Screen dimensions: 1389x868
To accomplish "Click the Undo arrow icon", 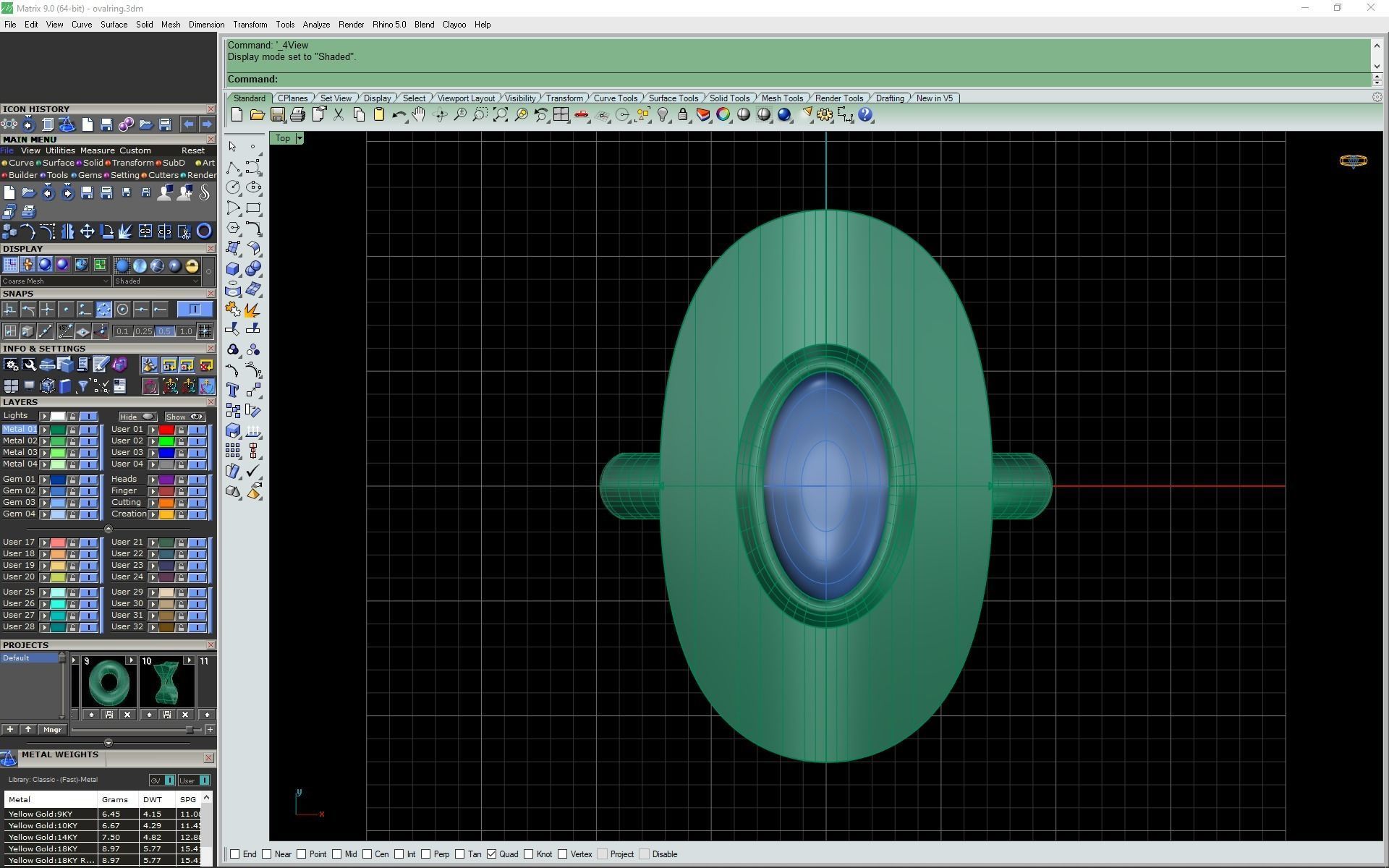I will pyautogui.click(x=399, y=115).
